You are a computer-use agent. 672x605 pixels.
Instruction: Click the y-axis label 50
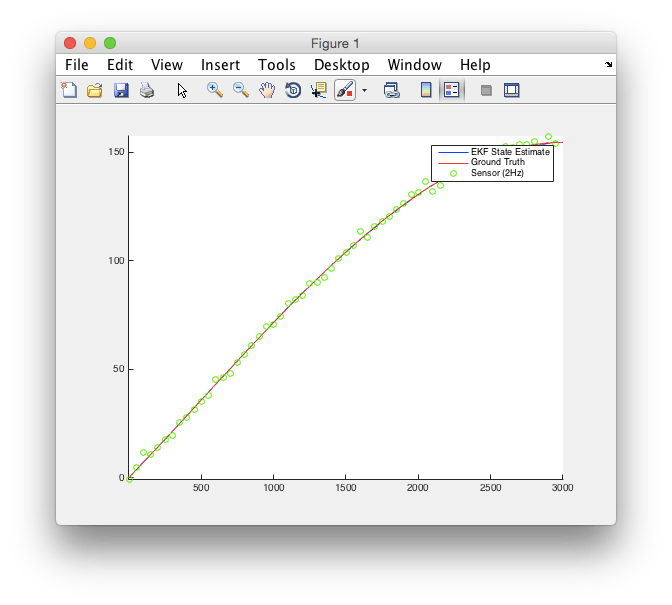(119, 369)
